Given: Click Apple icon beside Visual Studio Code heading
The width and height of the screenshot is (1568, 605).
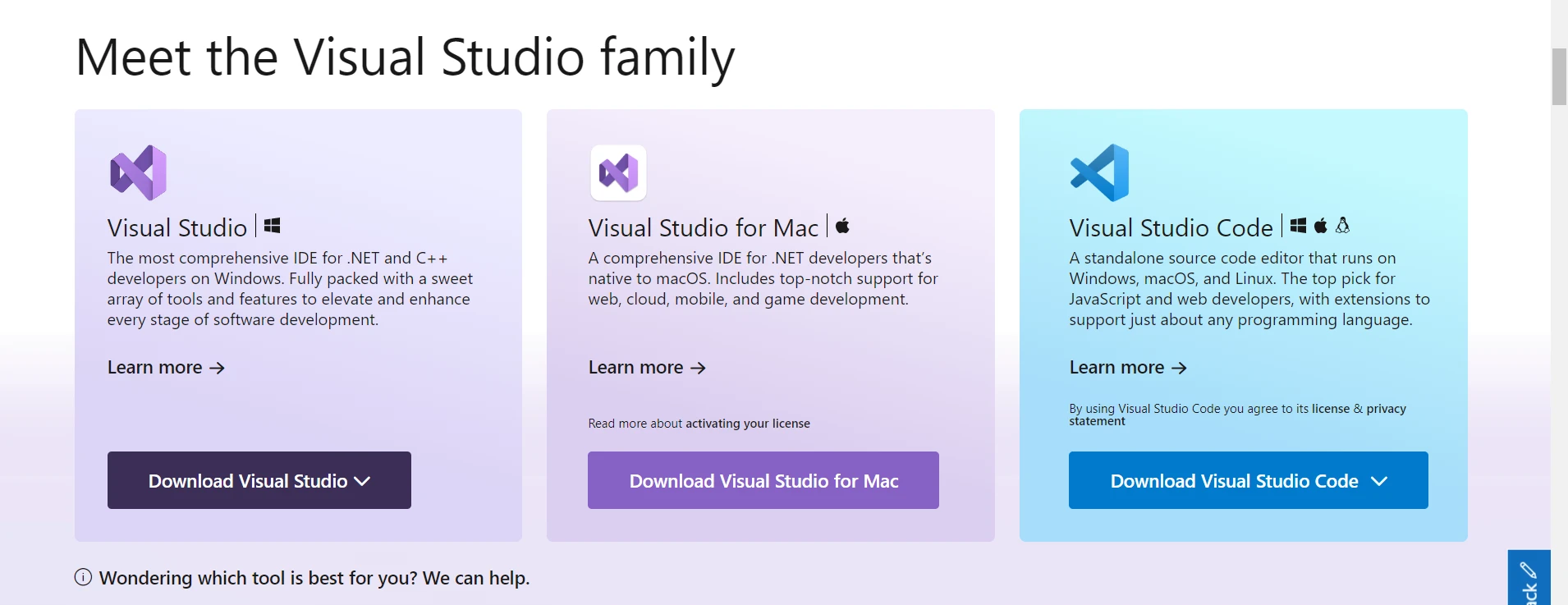Looking at the screenshot, I should pyautogui.click(x=1320, y=225).
